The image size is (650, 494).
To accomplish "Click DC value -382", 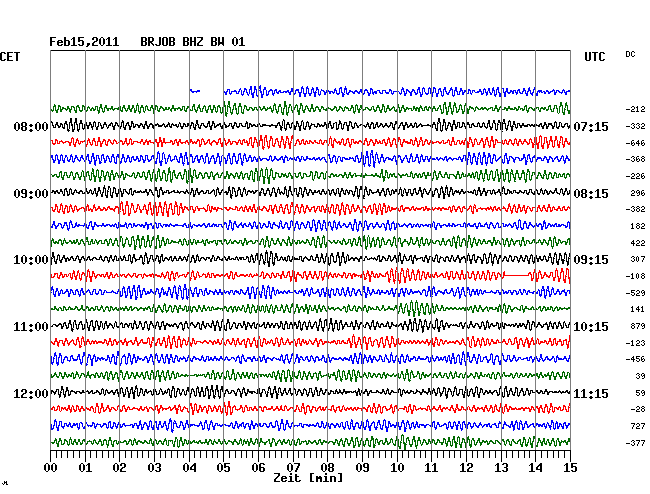I will [x=635, y=209].
